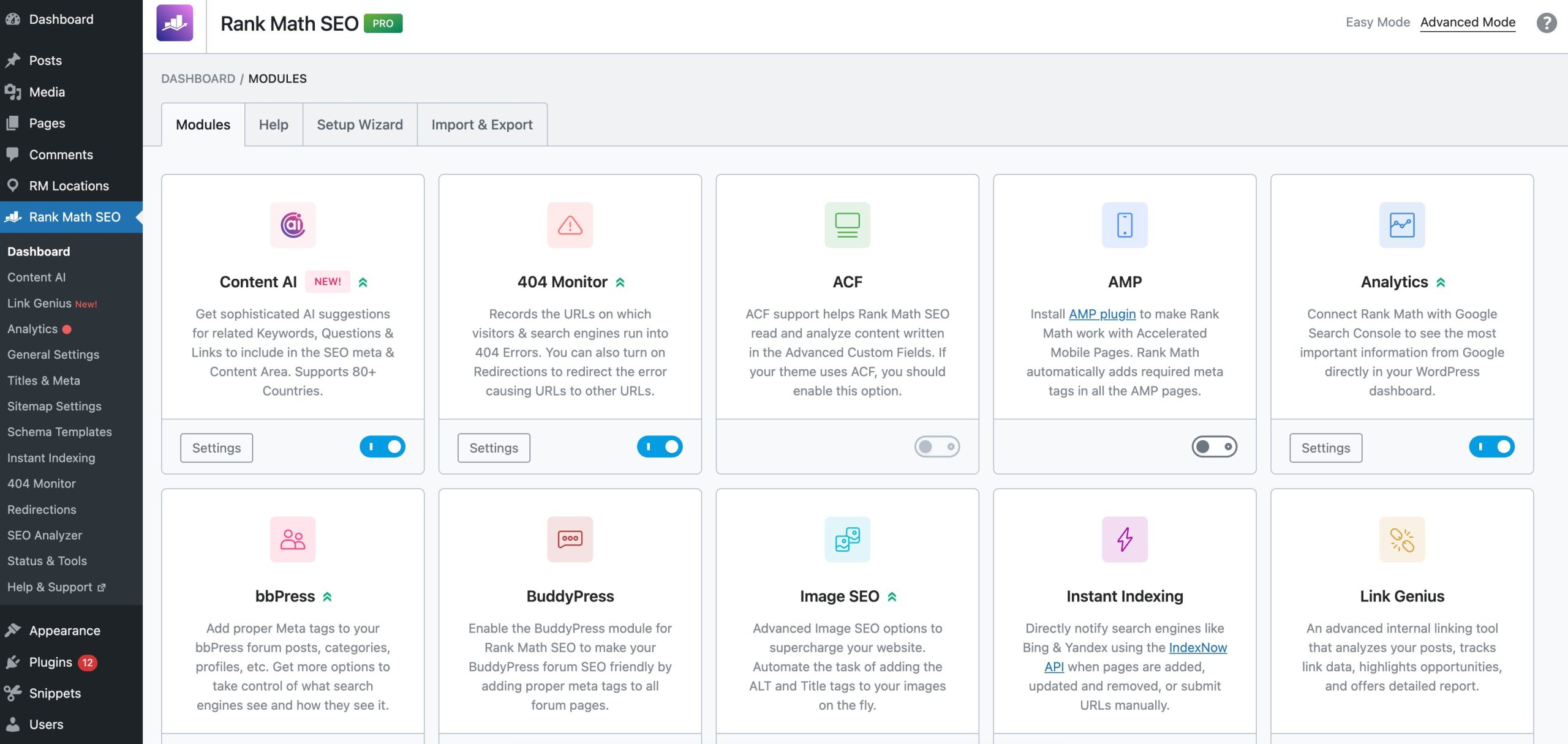Open Settings for the 404 Monitor module

(494, 448)
